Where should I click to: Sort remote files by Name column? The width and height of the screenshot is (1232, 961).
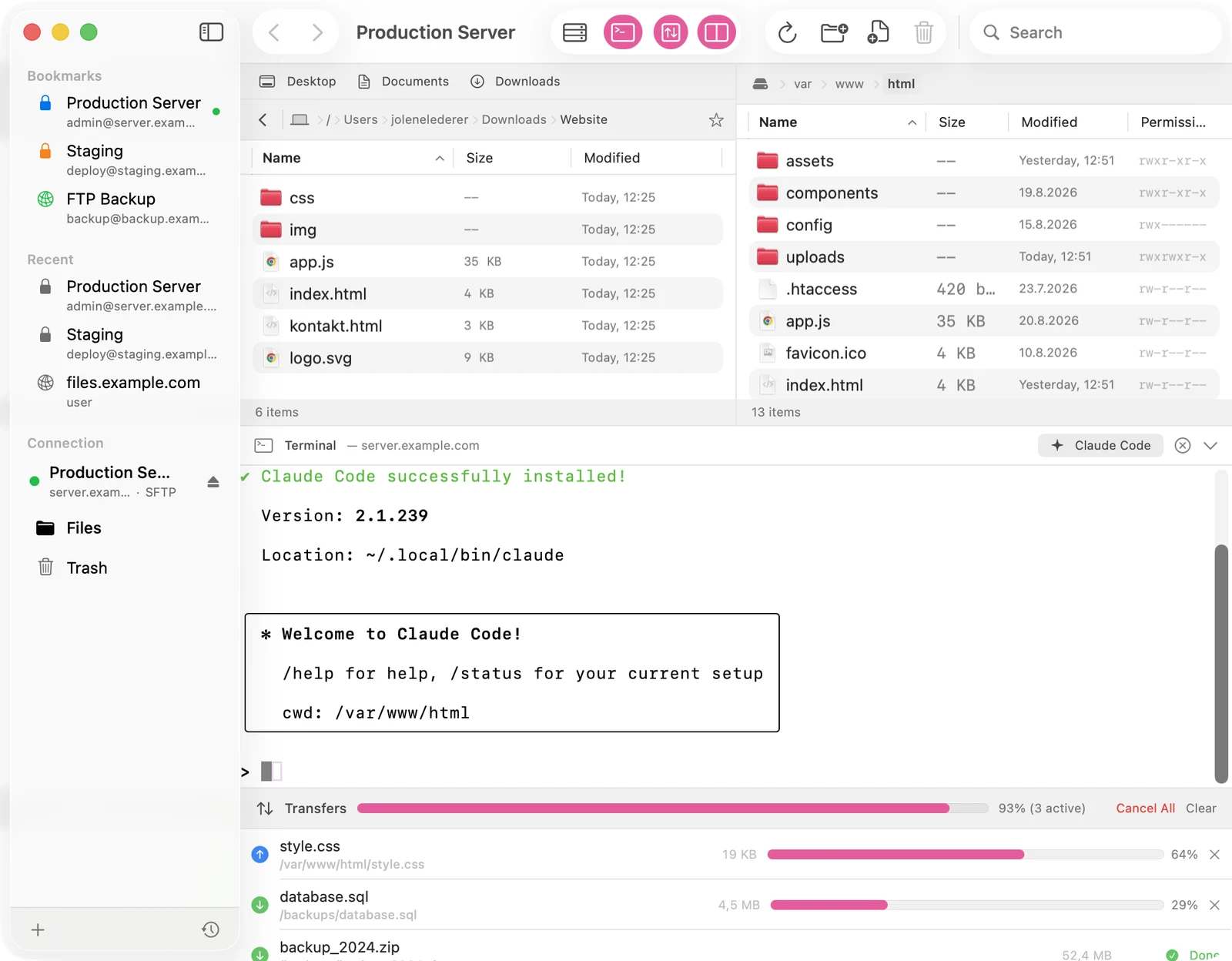pos(836,122)
